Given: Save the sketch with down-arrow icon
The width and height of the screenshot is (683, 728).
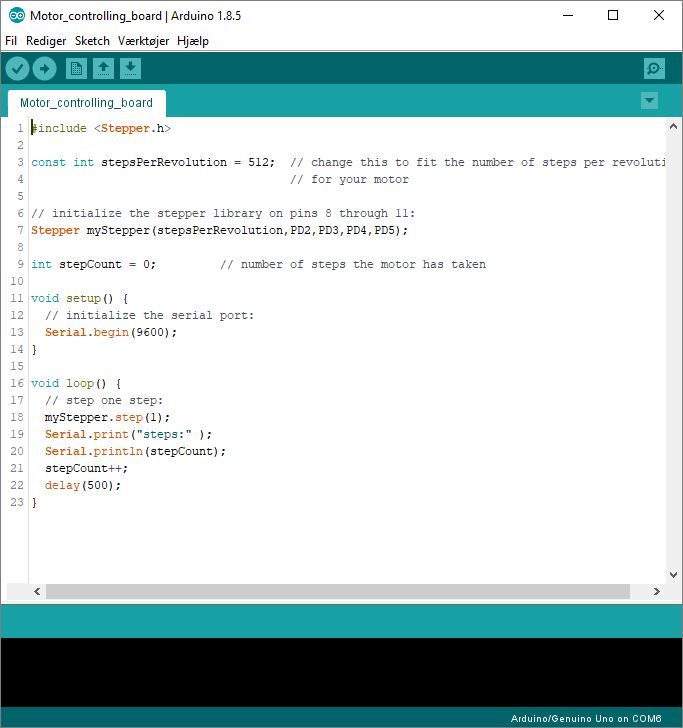Looking at the screenshot, I should [x=130, y=69].
